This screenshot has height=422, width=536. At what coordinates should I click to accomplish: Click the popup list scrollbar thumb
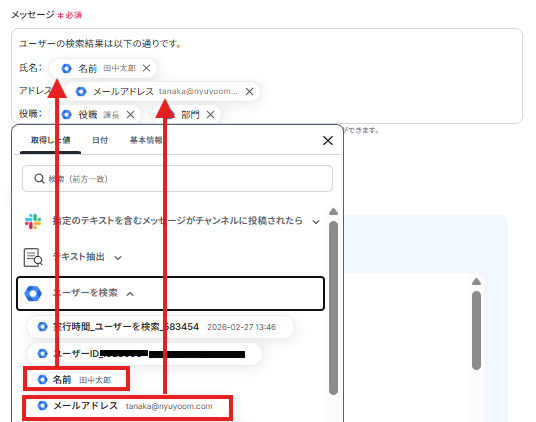333,308
